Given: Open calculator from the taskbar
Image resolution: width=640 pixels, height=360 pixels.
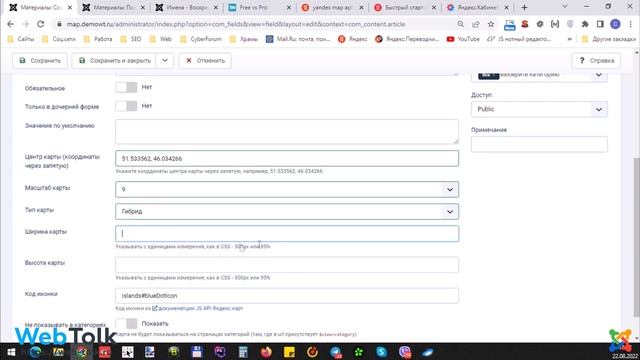Looking at the screenshot, I should click(x=243, y=352).
